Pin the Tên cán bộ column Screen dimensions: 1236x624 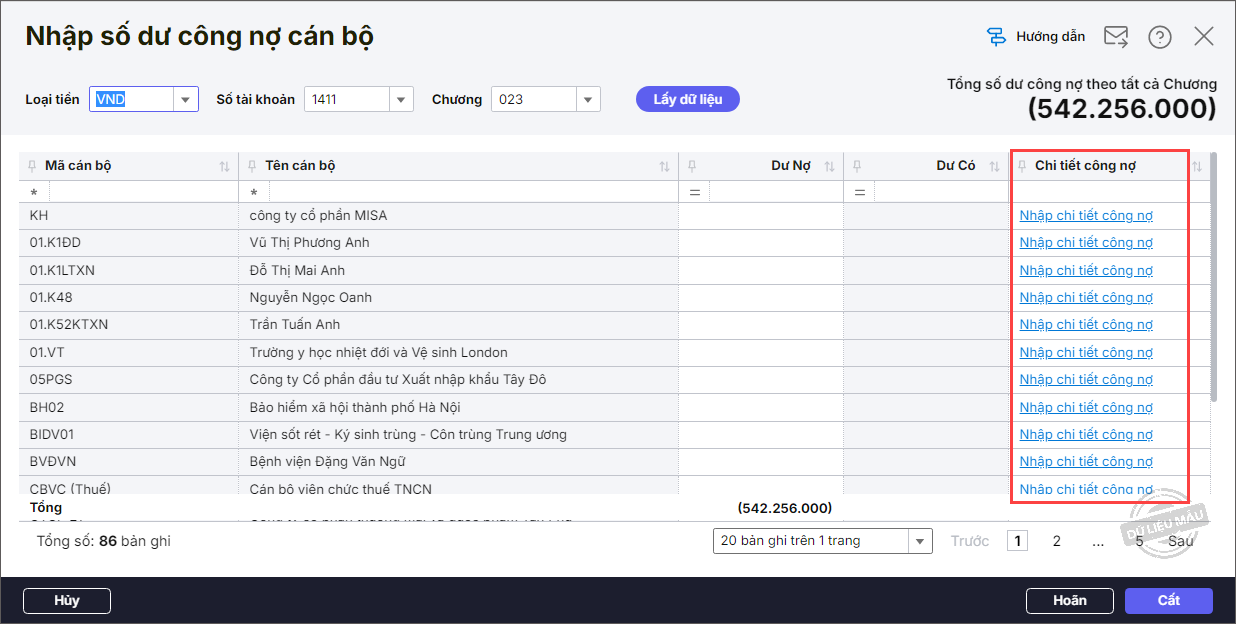tap(252, 166)
